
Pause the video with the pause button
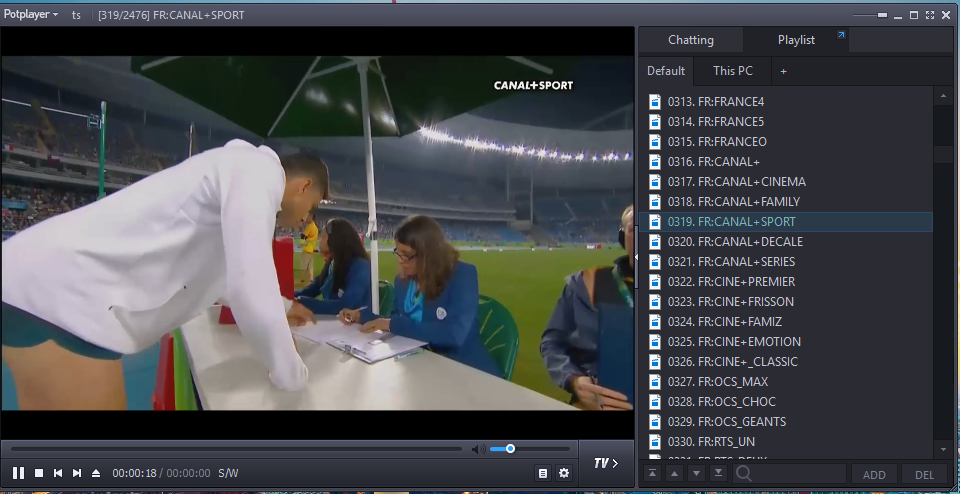(x=18, y=473)
